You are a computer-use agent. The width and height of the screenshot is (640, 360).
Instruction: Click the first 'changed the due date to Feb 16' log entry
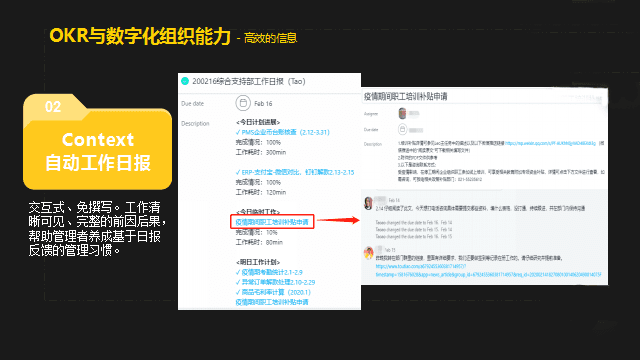(413, 223)
